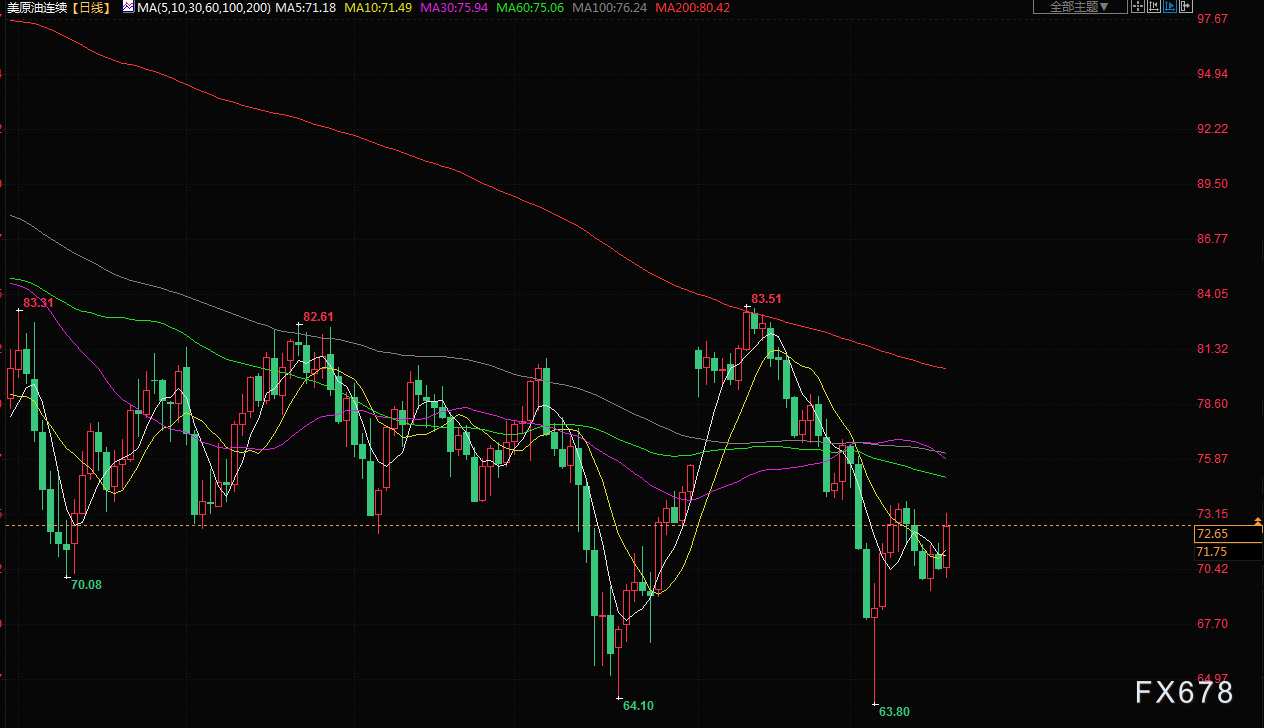Click the 89.50 axis value

pyautogui.click(x=1212, y=184)
